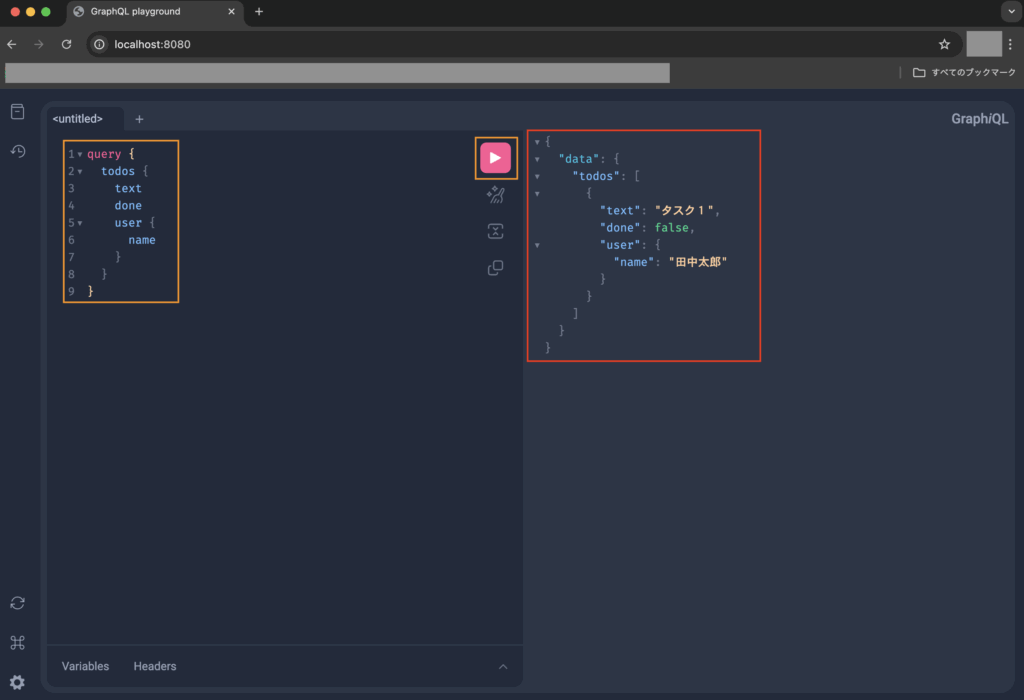Re-fetch the GraphQL schema icon

17,603
